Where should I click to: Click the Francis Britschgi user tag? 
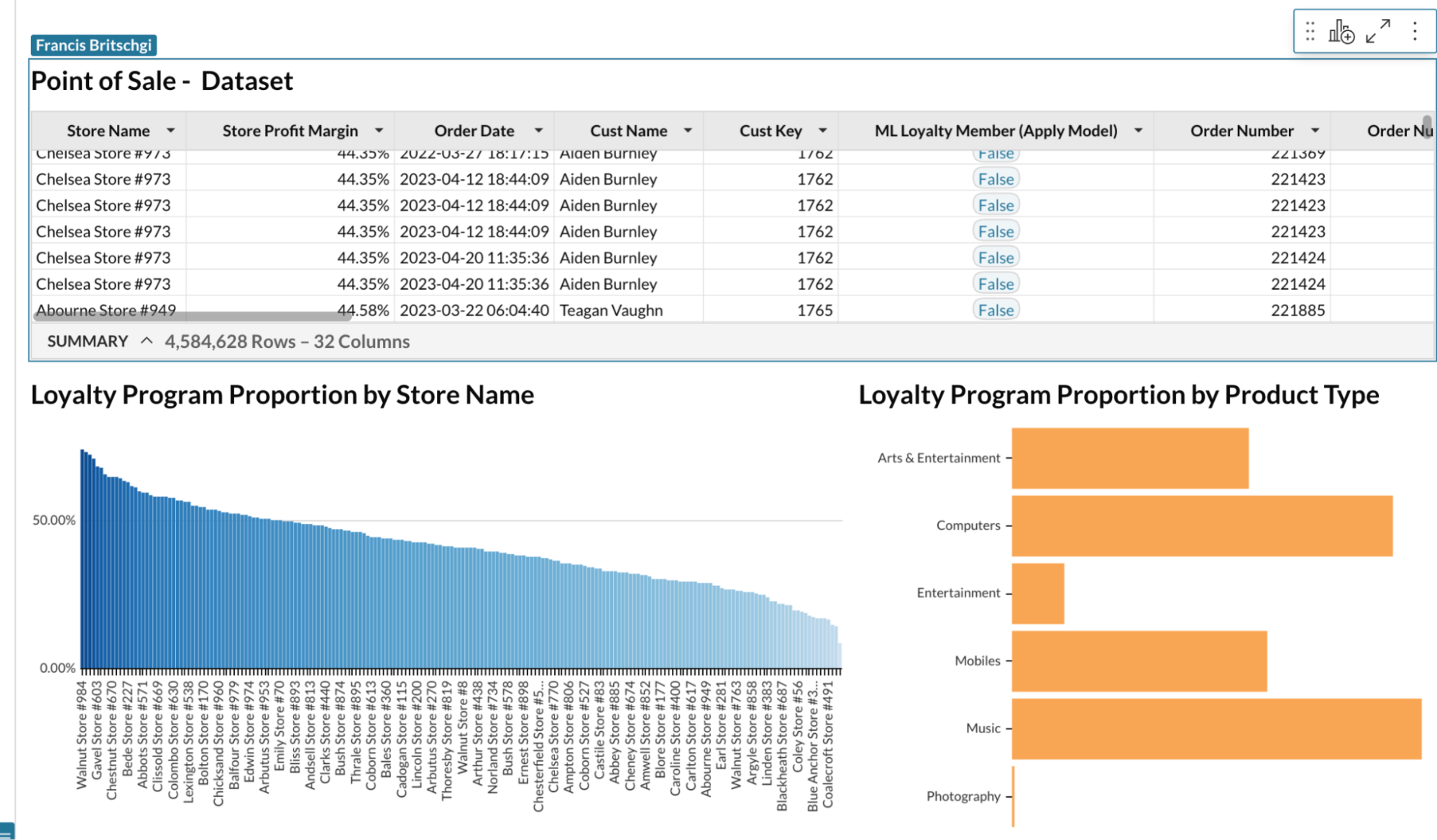pos(94,45)
